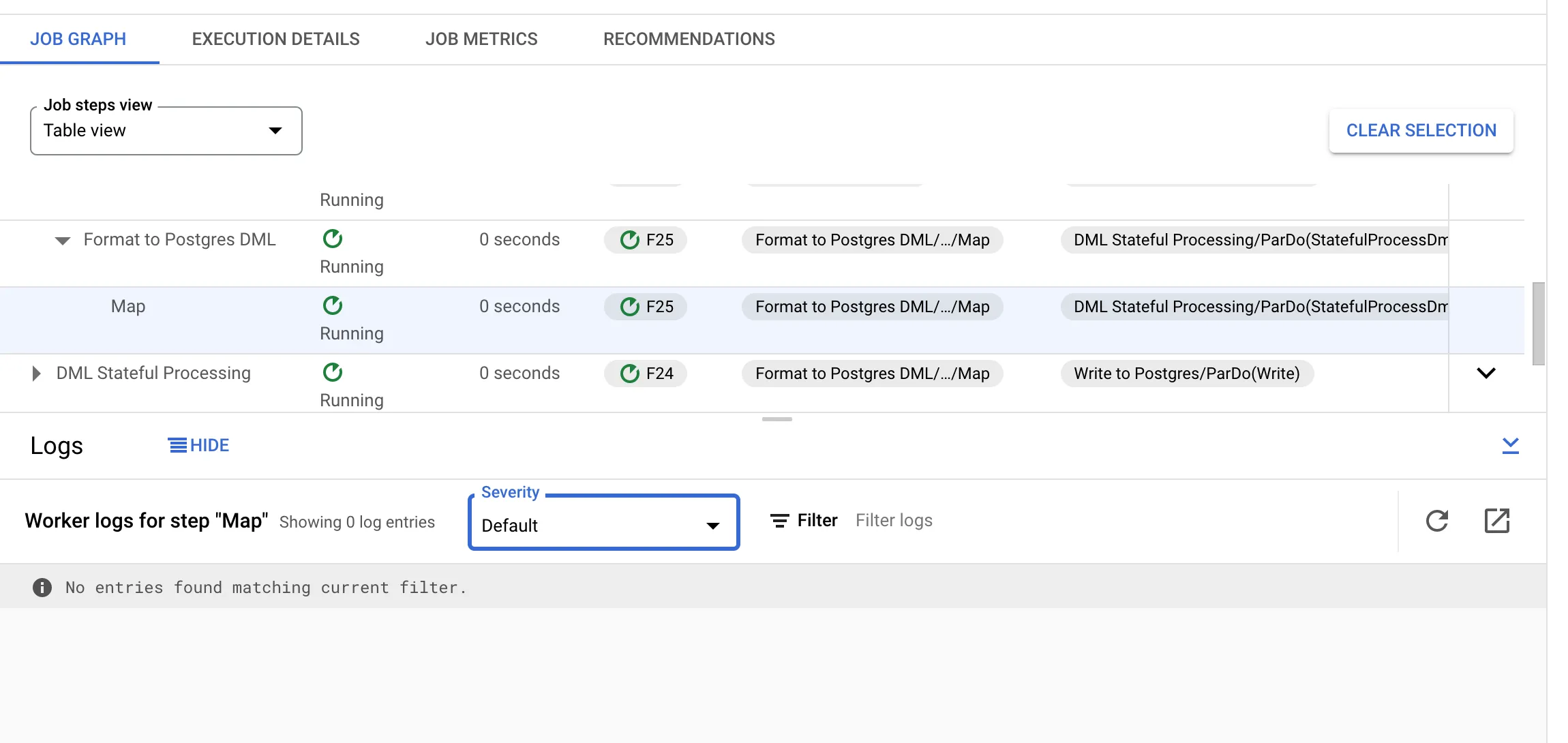Click the Filter icon beside Filter logs
The width and height of the screenshot is (1568, 743).
pos(780,521)
